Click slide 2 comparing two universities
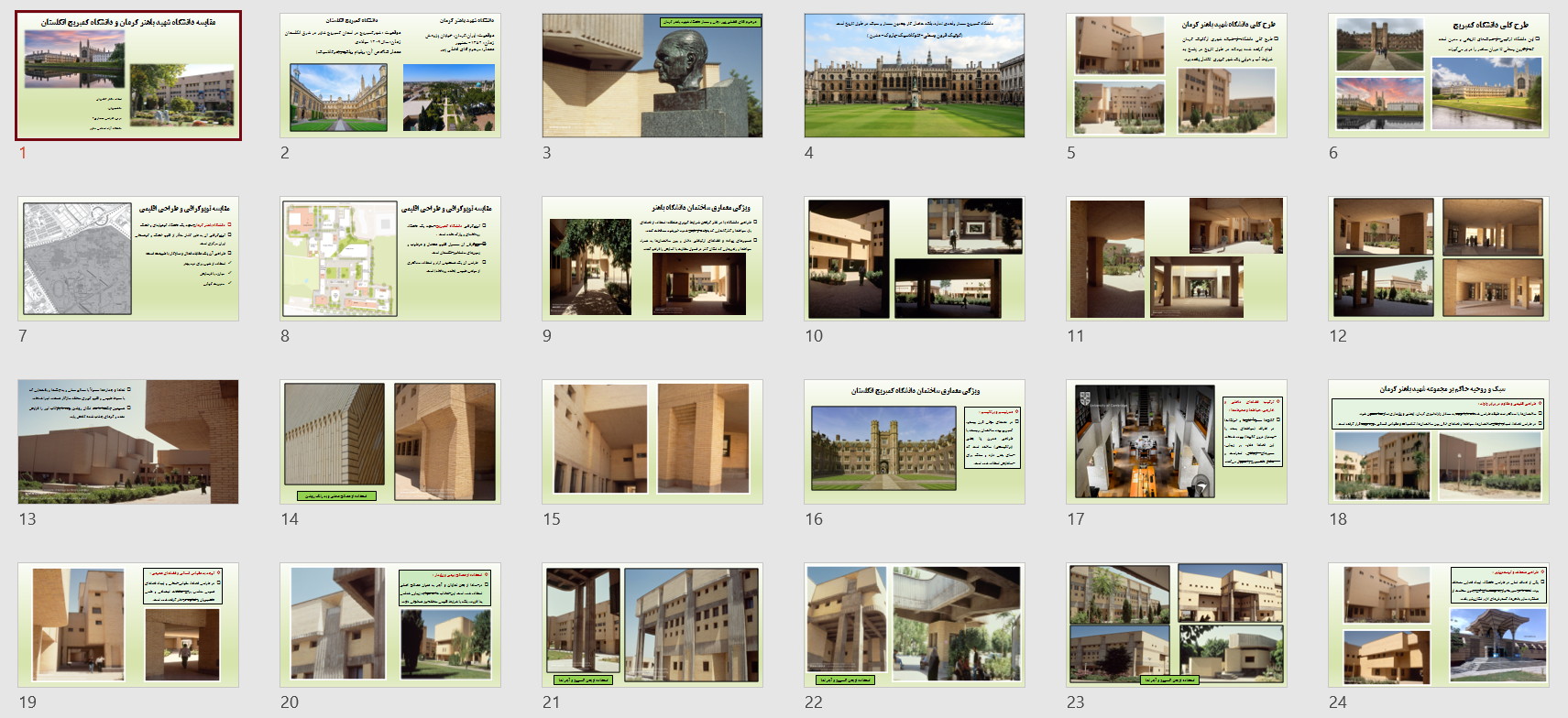 point(390,76)
